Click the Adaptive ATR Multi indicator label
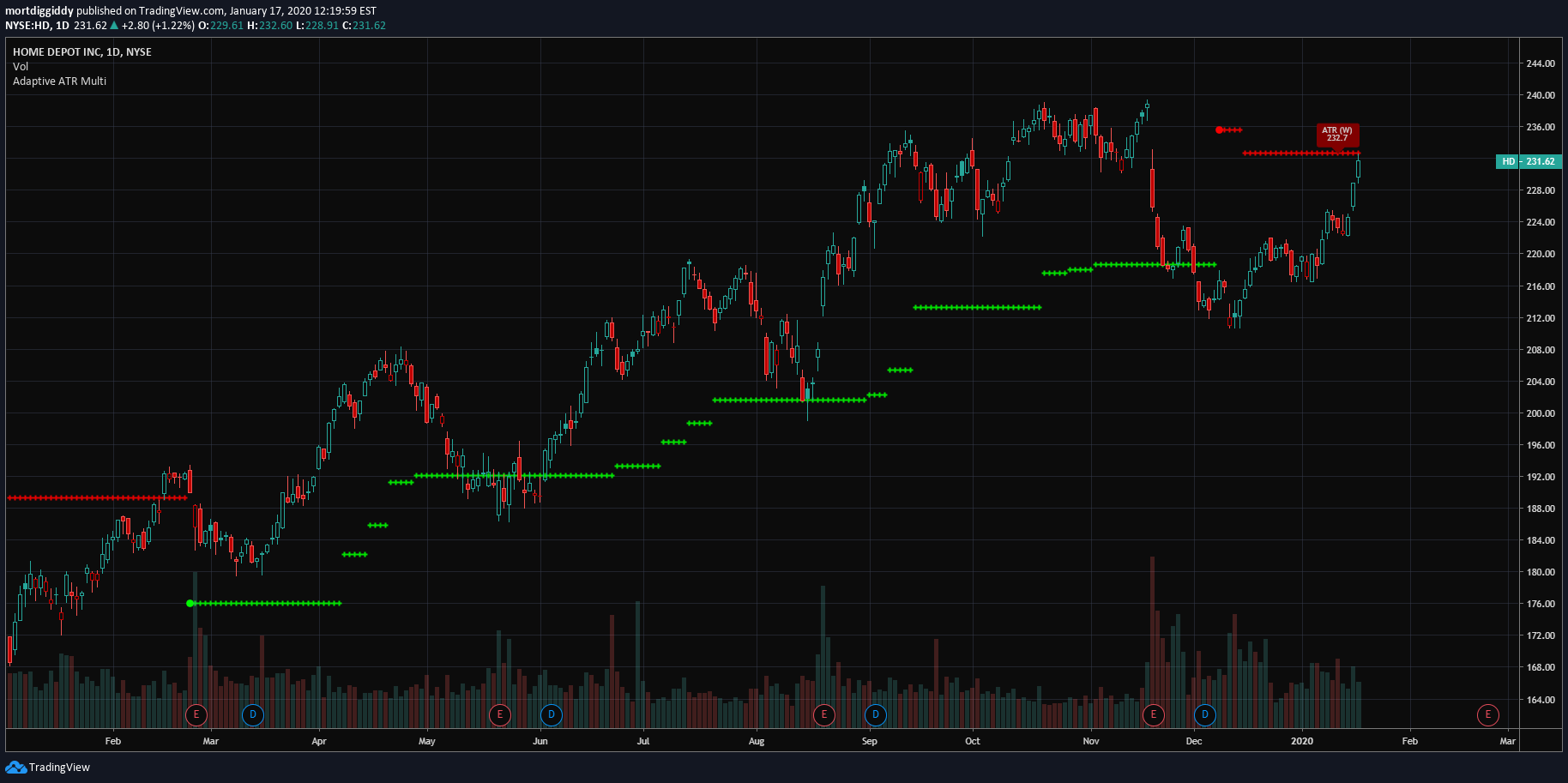 point(59,81)
